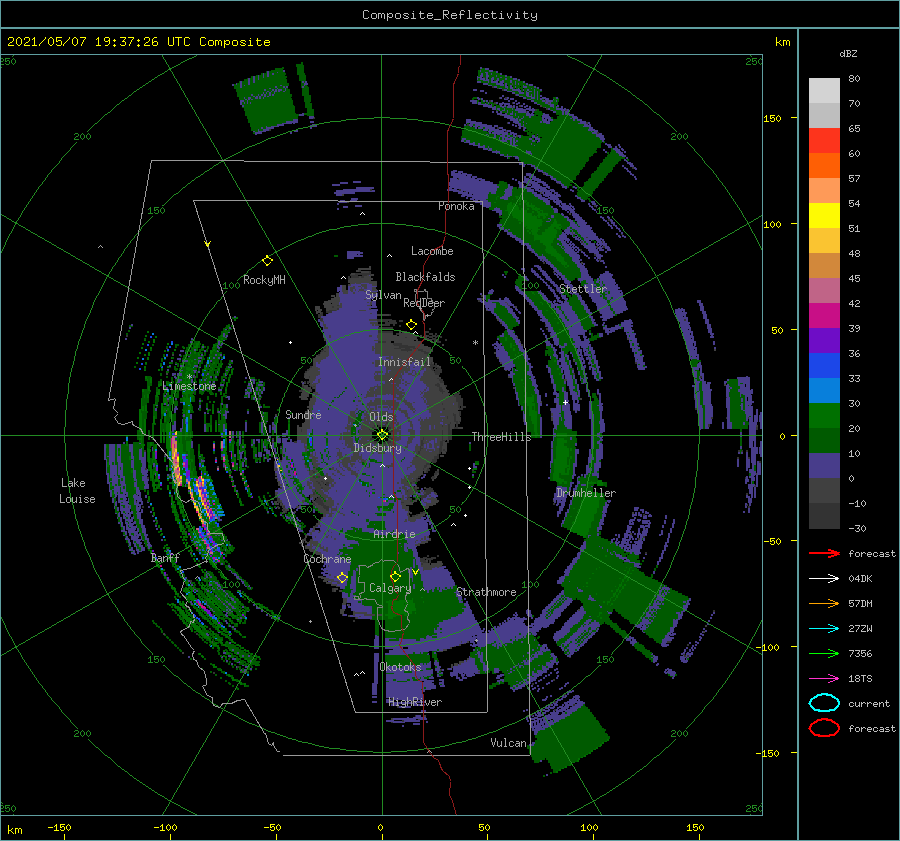Click the Innisfail town label
This screenshot has height=841, width=900.
click(404, 362)
